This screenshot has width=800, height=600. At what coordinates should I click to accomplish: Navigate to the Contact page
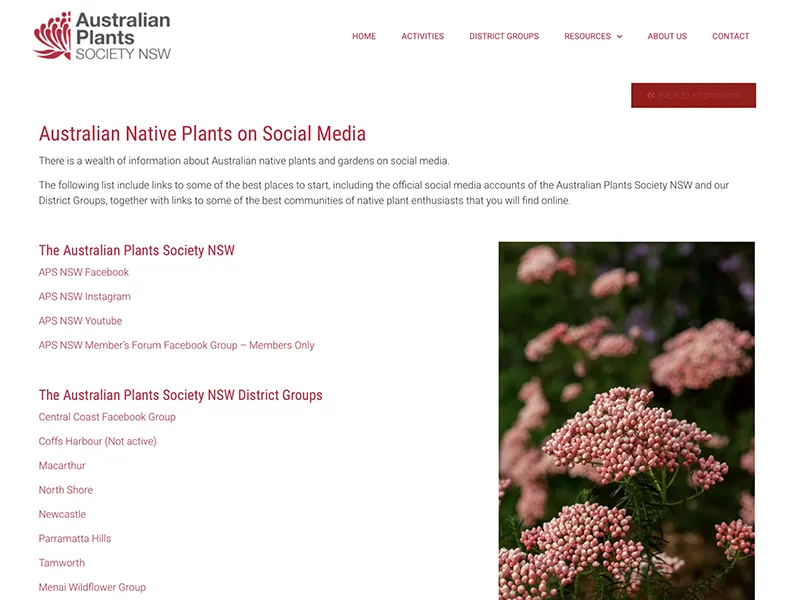coord(730,36)
